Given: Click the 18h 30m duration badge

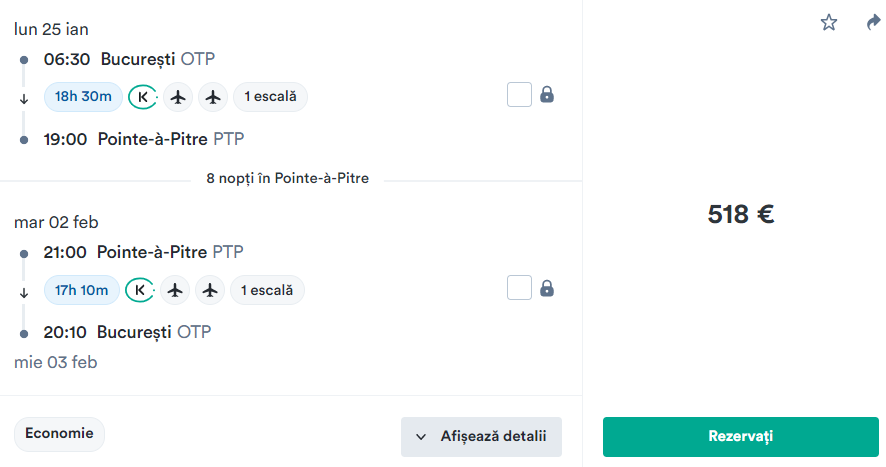Looking at the screenshot, I should pos(83,97).
